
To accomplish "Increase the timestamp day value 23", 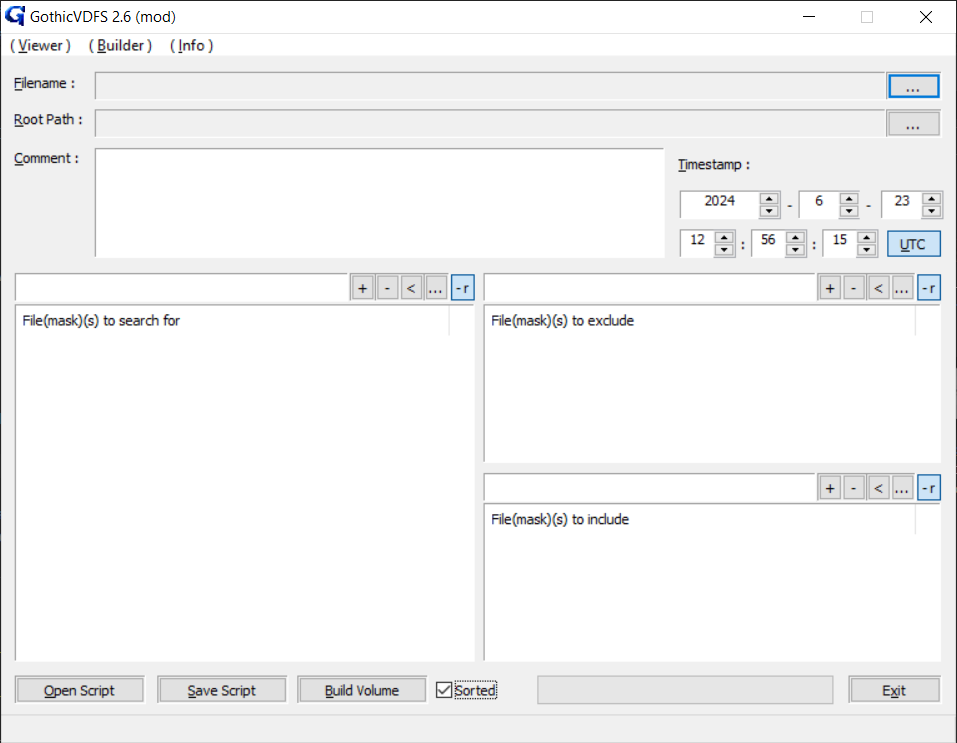I will 931,198.
